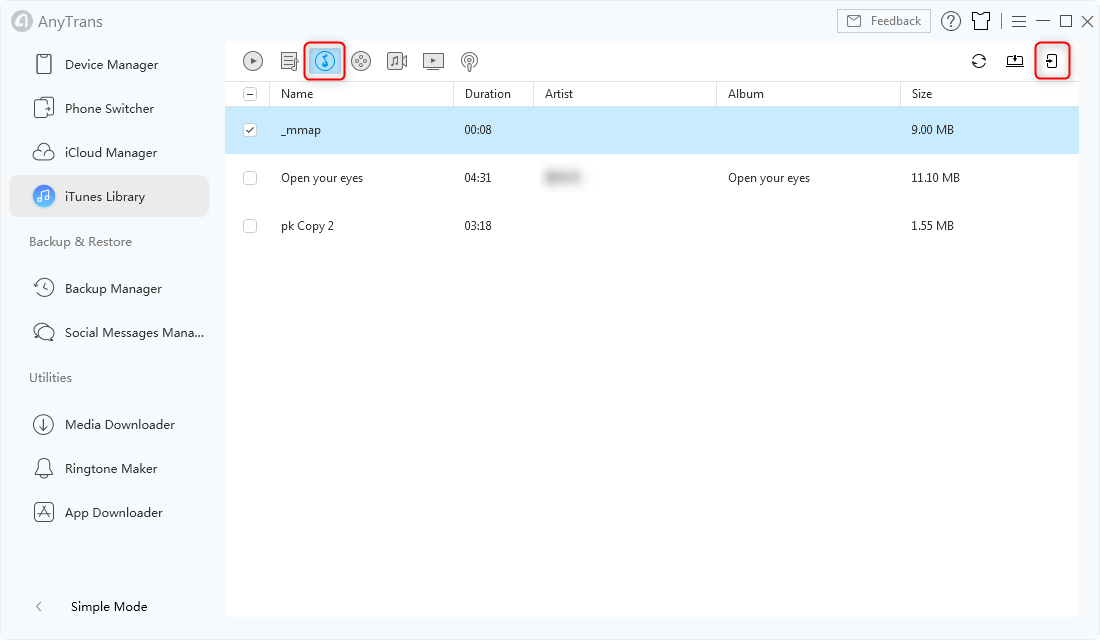Viewport: 1100px width, 640px height.
Task: Open Device Manager from sidebar
Action: [109, 65]
